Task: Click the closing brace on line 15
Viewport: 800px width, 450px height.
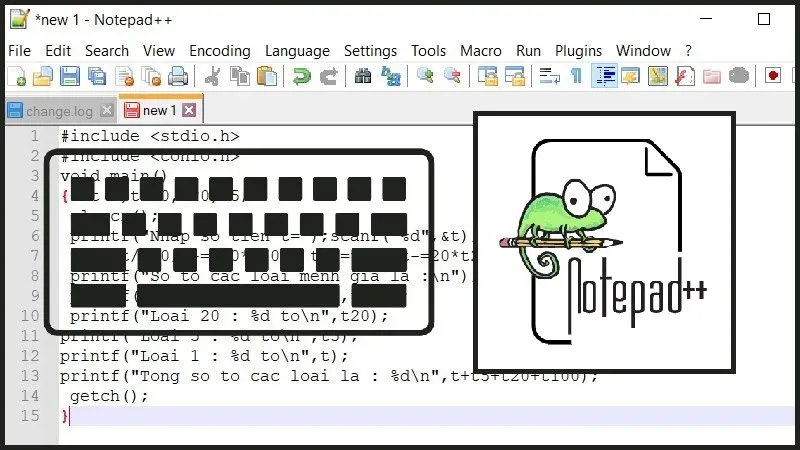Action: pyautogui.click(x=64, y=416)
